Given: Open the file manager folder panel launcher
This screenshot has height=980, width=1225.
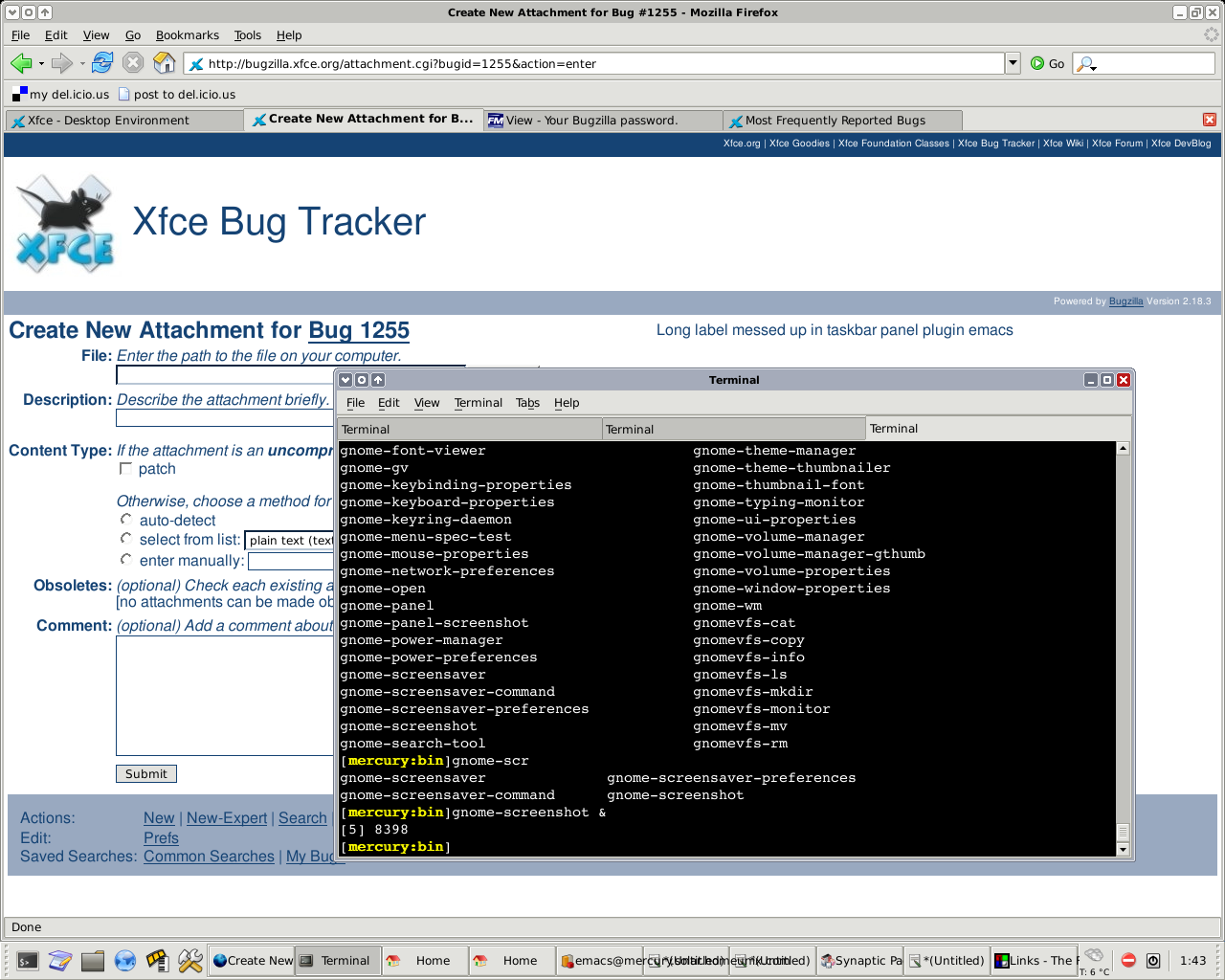Looking at the screenshot, I should [93, 961].
